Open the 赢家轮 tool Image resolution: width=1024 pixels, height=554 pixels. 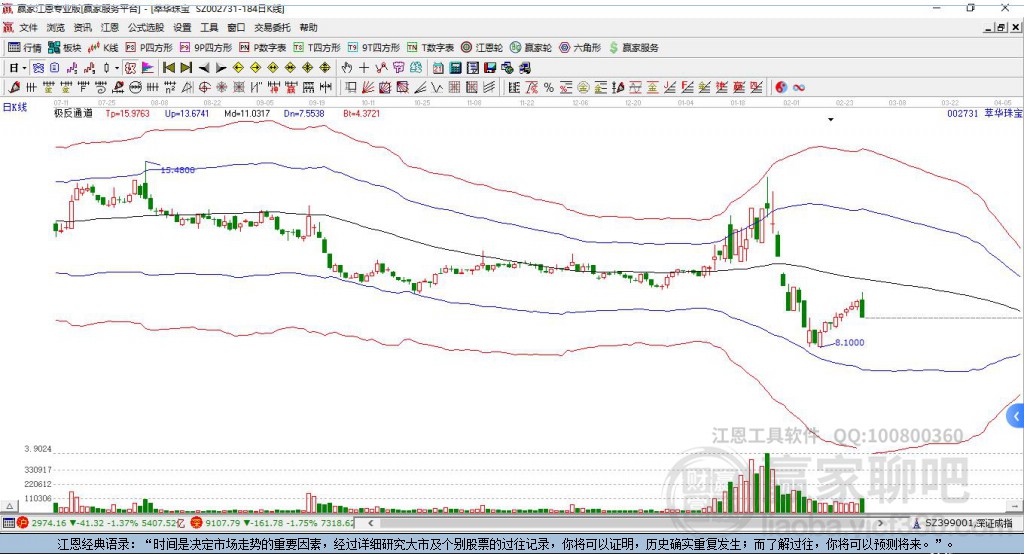click(531, 48)
